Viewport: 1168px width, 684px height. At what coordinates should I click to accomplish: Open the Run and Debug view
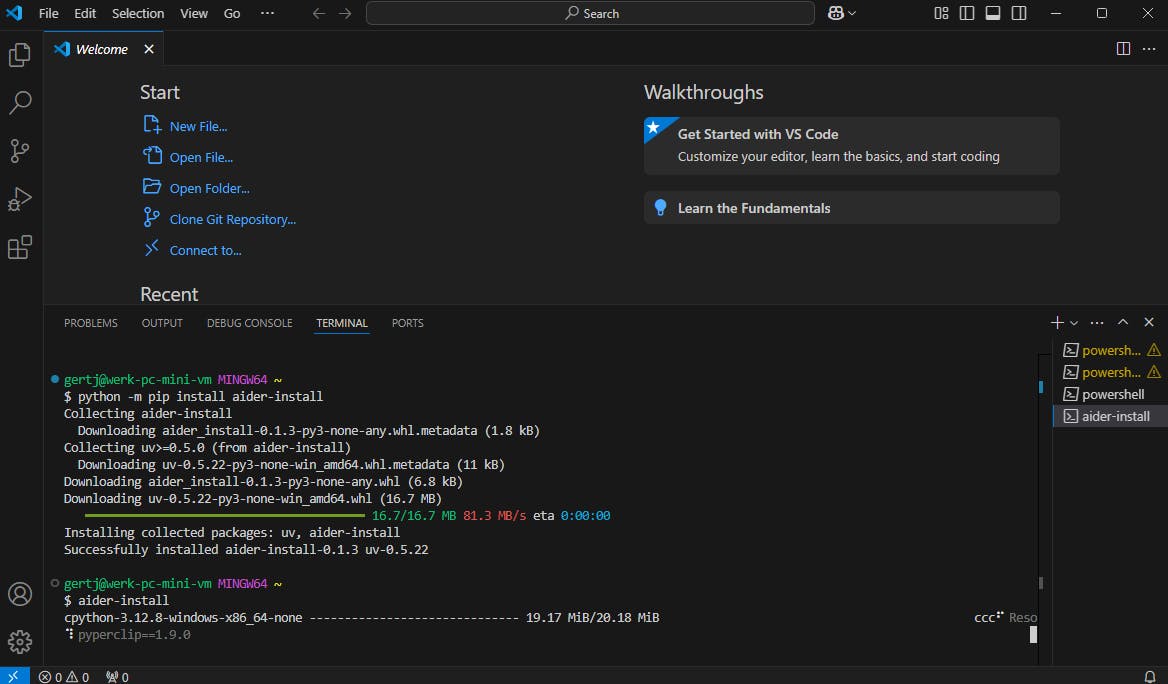tap(20, 199)
